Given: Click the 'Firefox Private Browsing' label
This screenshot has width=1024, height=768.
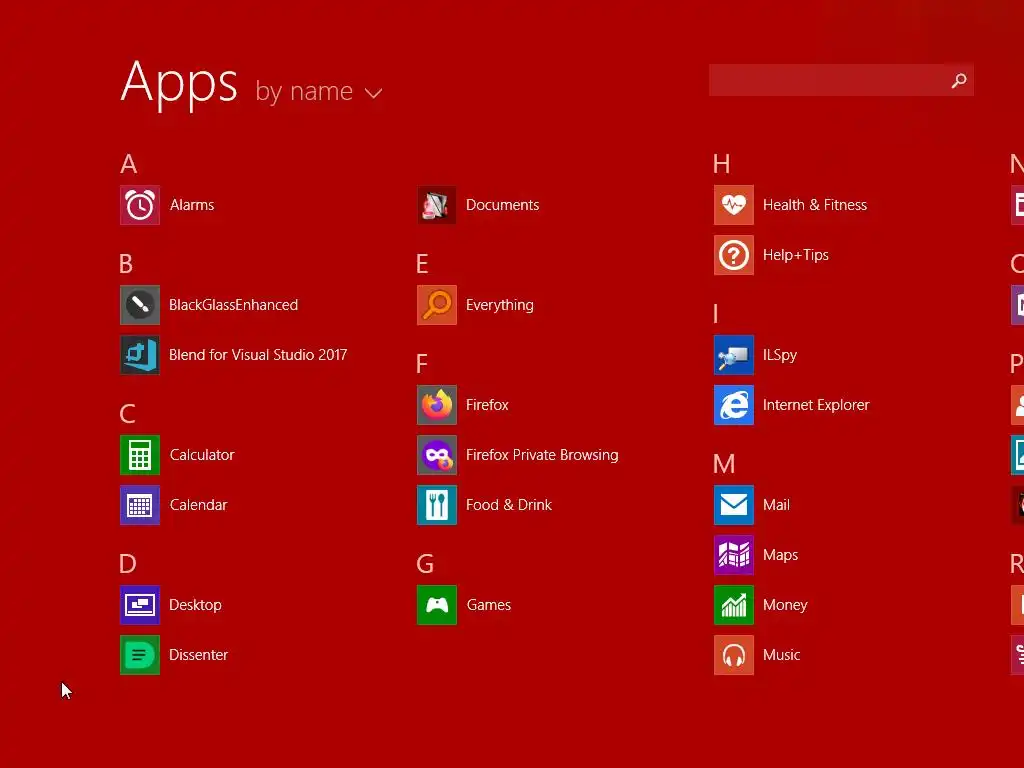Looking at the screenshot, I should pyautogui.click(x=542, y=455).
